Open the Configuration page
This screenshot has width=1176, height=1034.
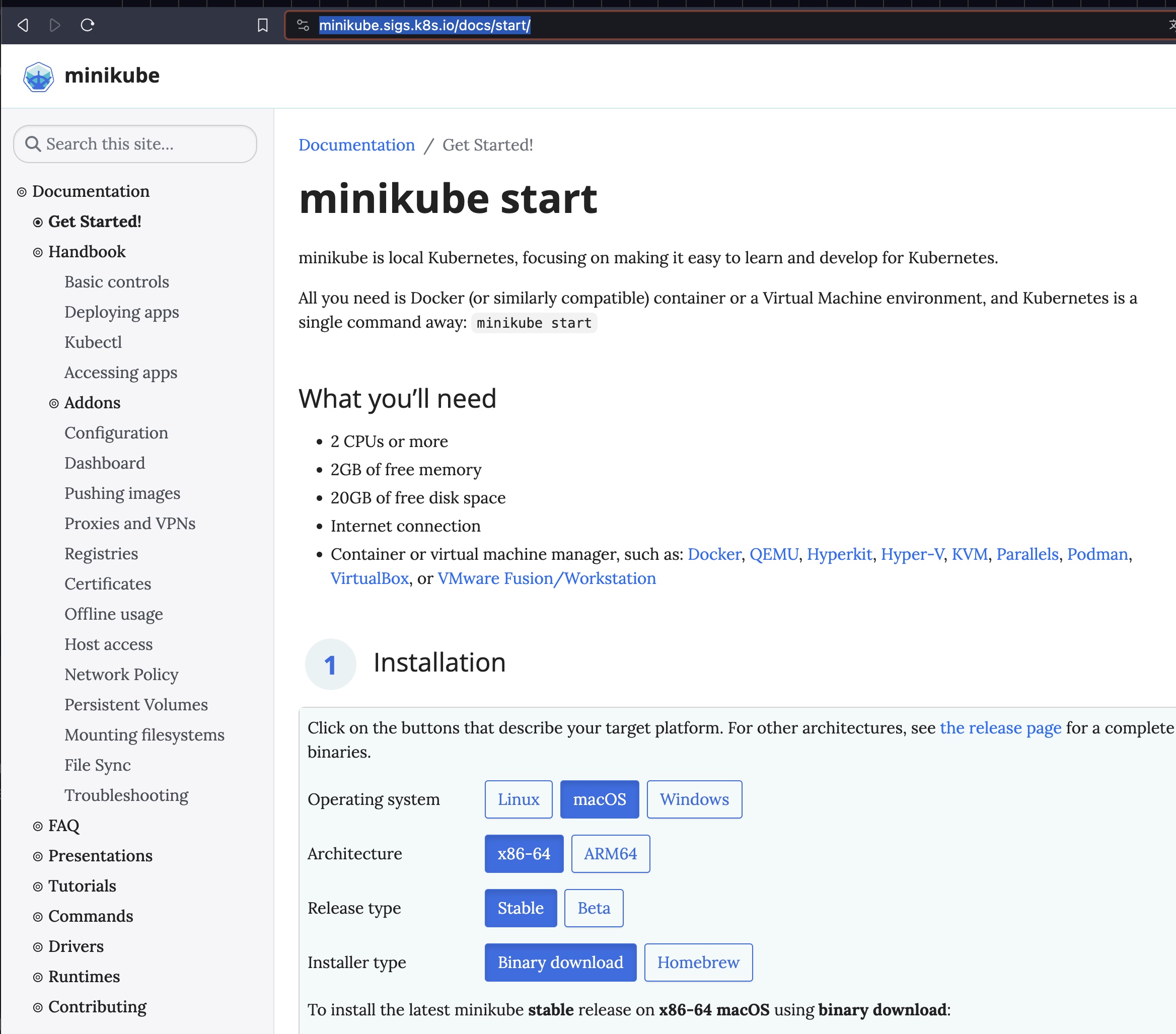click(x=116, y=433)
